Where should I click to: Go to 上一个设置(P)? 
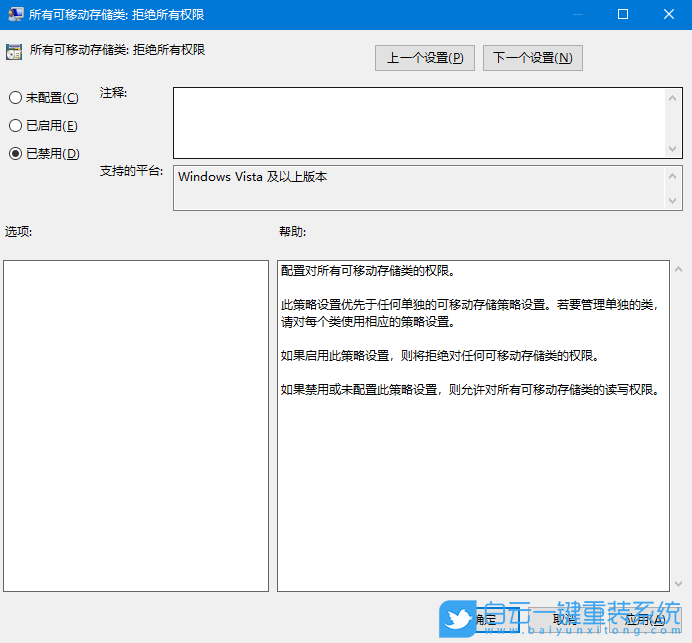pyautogui.click(x=425, y=58)
